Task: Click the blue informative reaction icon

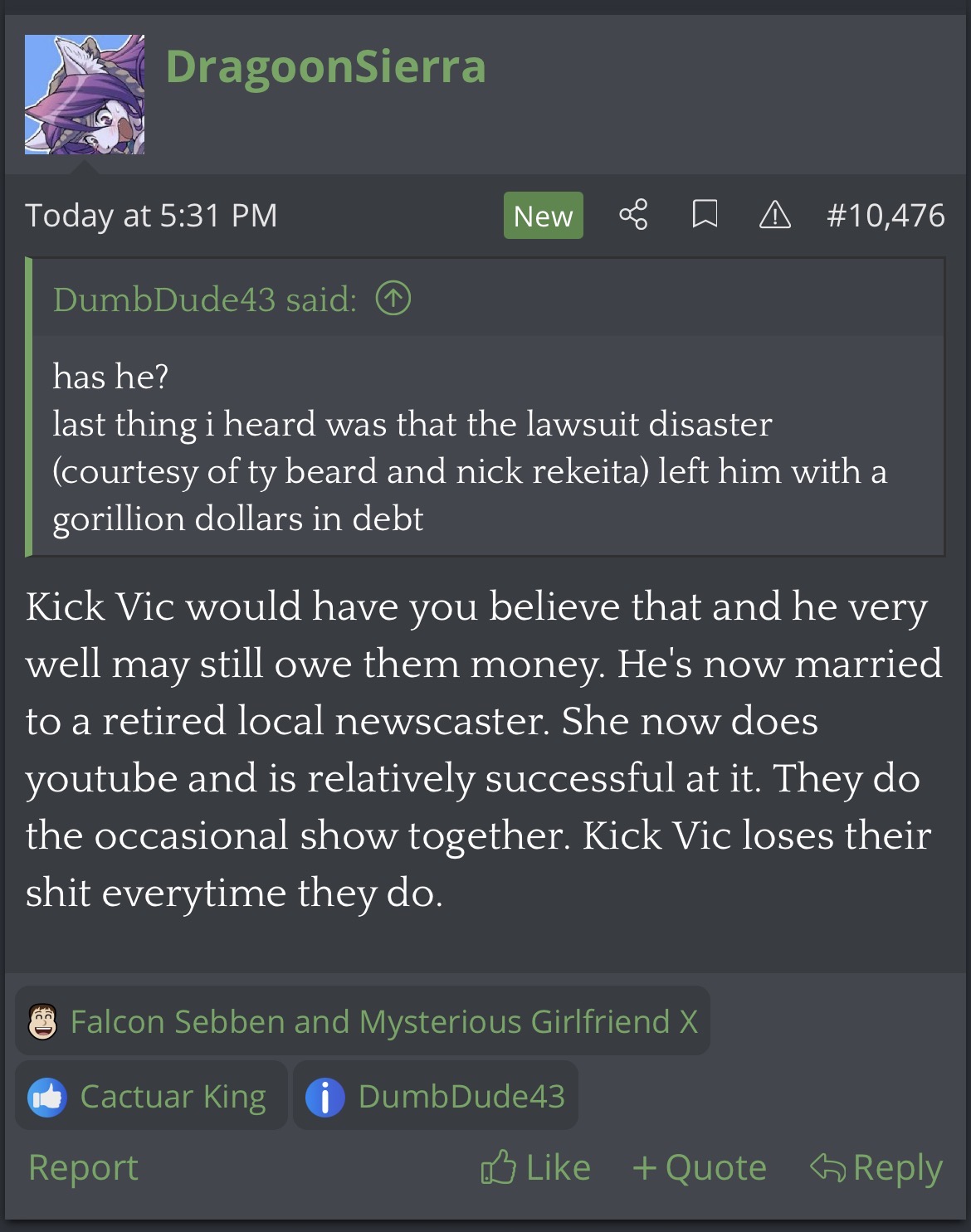Action: pos(325,1097)
